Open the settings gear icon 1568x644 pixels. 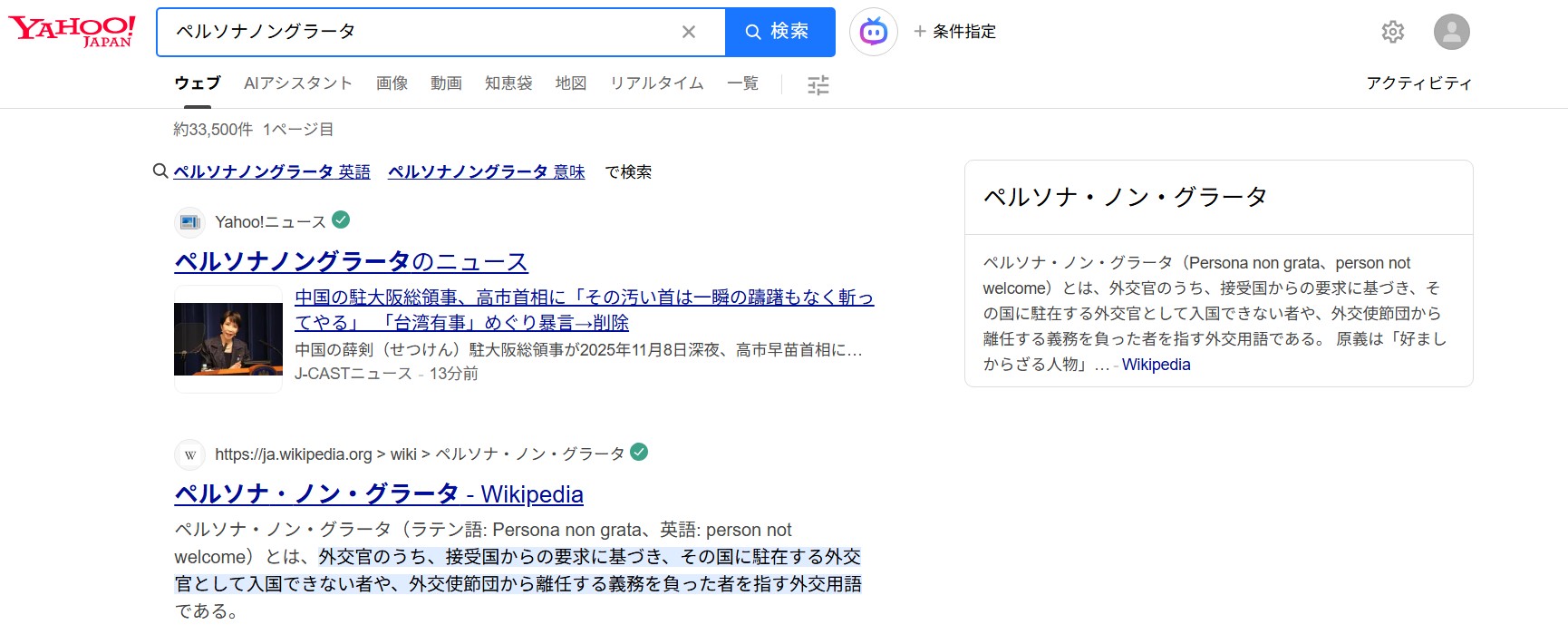[1392, 32]
